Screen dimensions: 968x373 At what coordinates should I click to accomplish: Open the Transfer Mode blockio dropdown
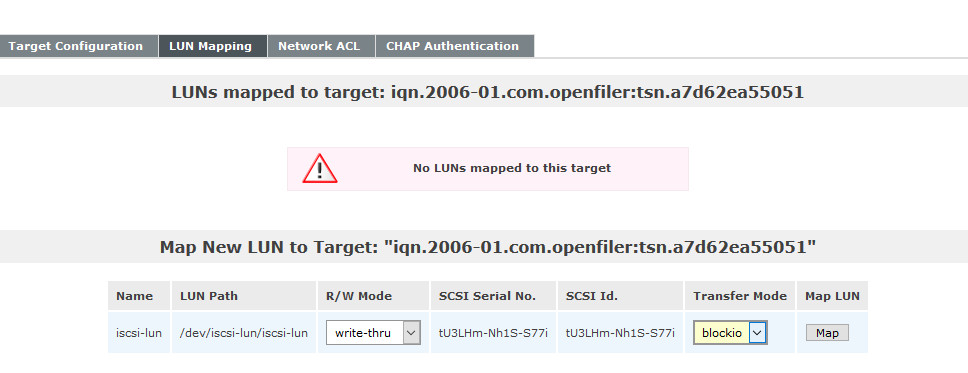(730, 333)
